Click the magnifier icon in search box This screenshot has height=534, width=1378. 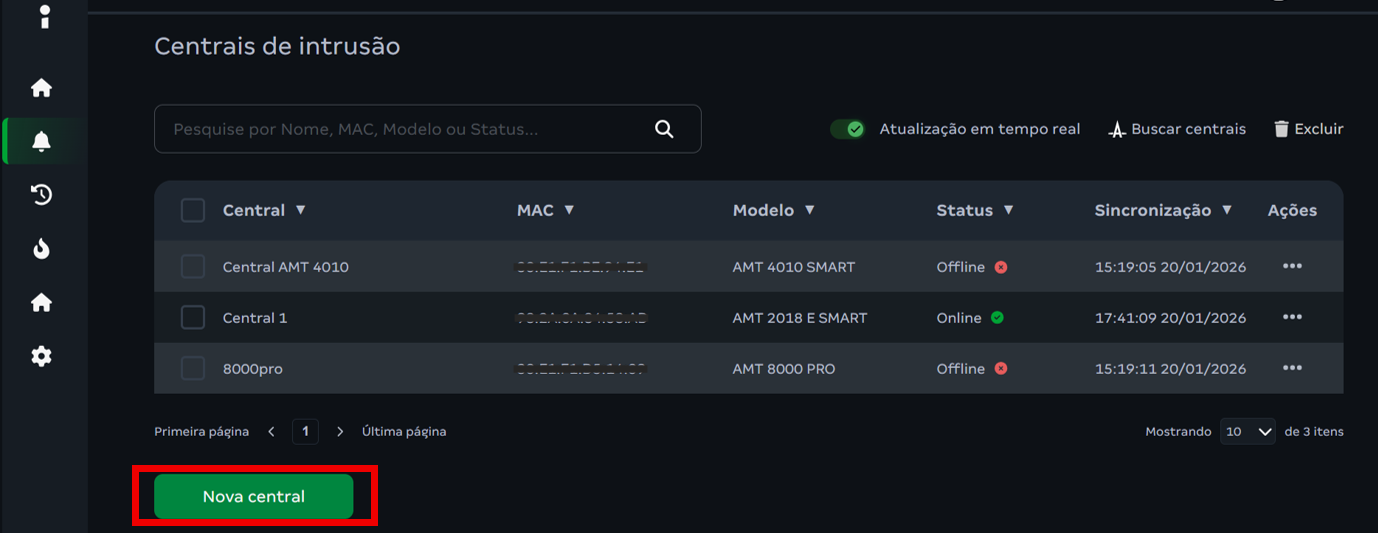(x=664, y=129)
